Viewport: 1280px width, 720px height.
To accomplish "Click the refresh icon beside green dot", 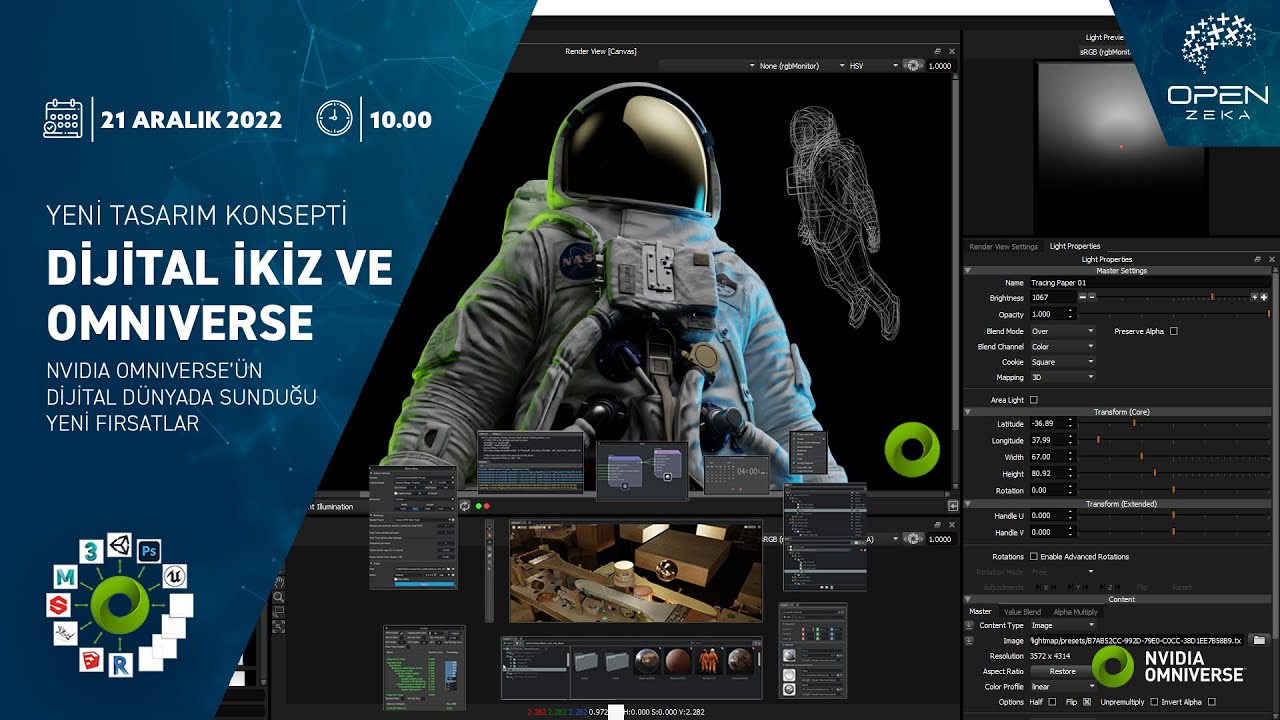I will (464, 506).
